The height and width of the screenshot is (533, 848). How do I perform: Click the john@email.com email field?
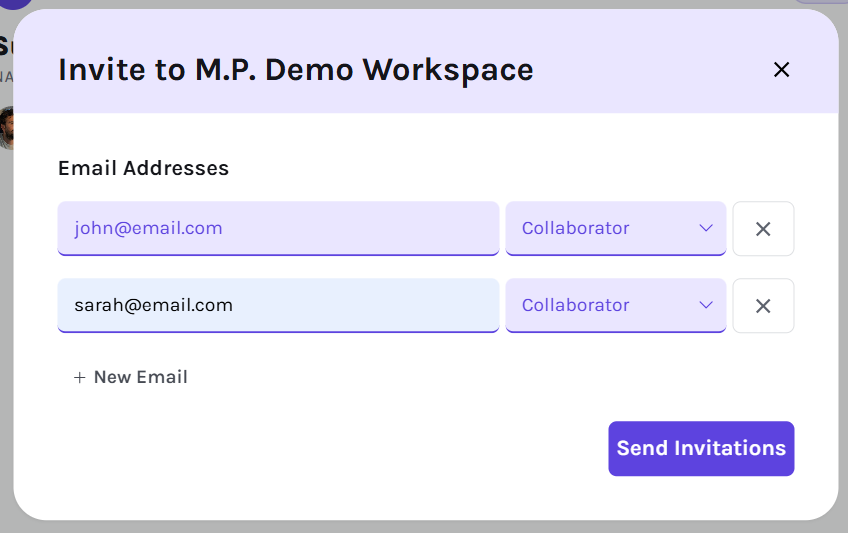[278, 229]
